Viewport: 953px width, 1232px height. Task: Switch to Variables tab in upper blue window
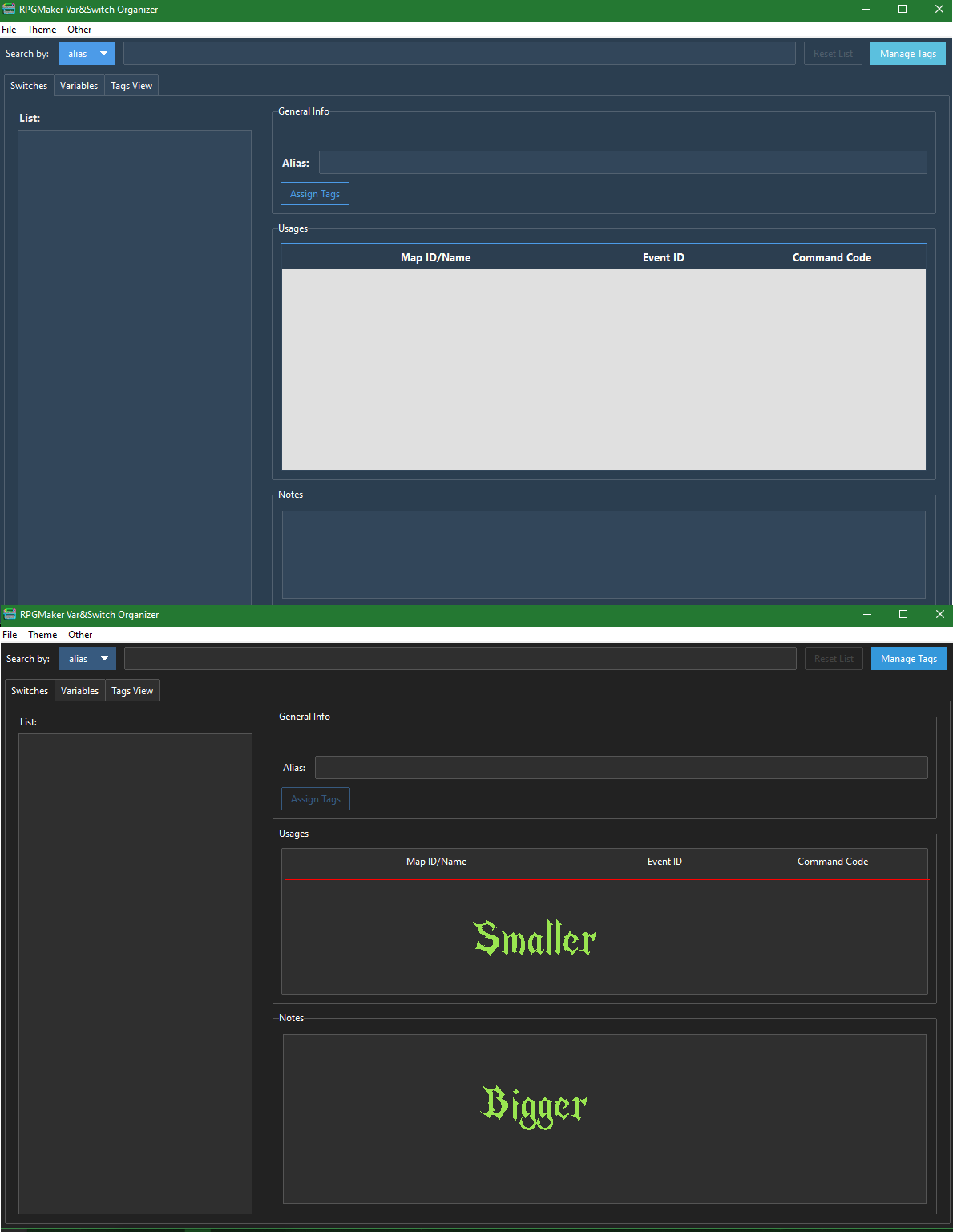(x=79, y=86)
